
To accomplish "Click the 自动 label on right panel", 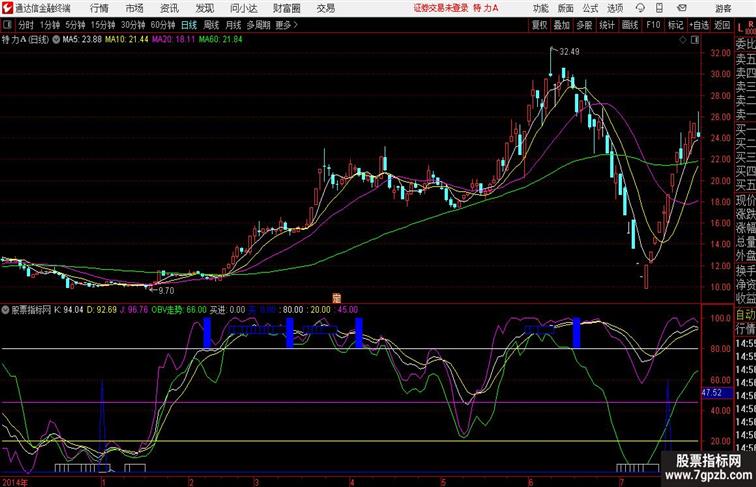I will 745,315.
